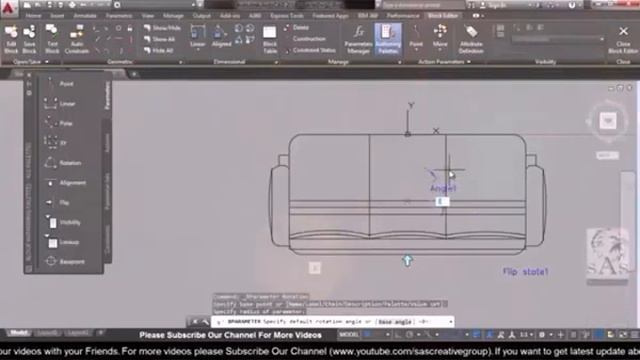The image size is (640, 360).
Task: Expand the Action Parameters panel dropdown
Action: pyautogui.click(x=469, y=62)
